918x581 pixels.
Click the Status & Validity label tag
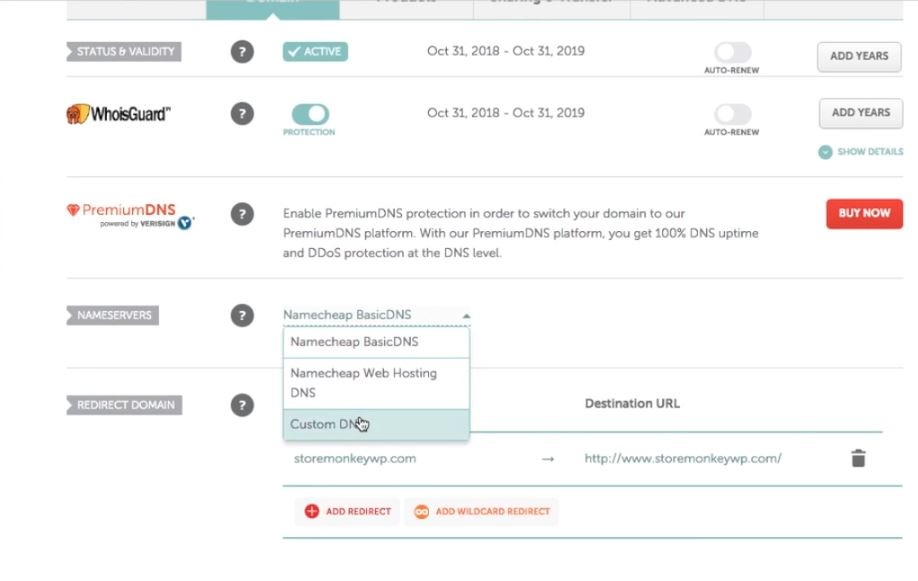pyautogui.click(x=124, y=52)
